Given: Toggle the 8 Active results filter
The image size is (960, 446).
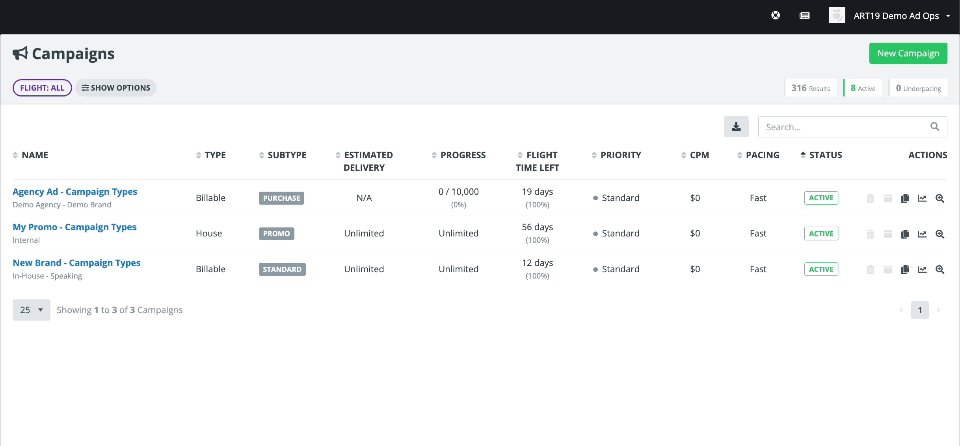Looking at the screenshot, I should pos(863,88).
